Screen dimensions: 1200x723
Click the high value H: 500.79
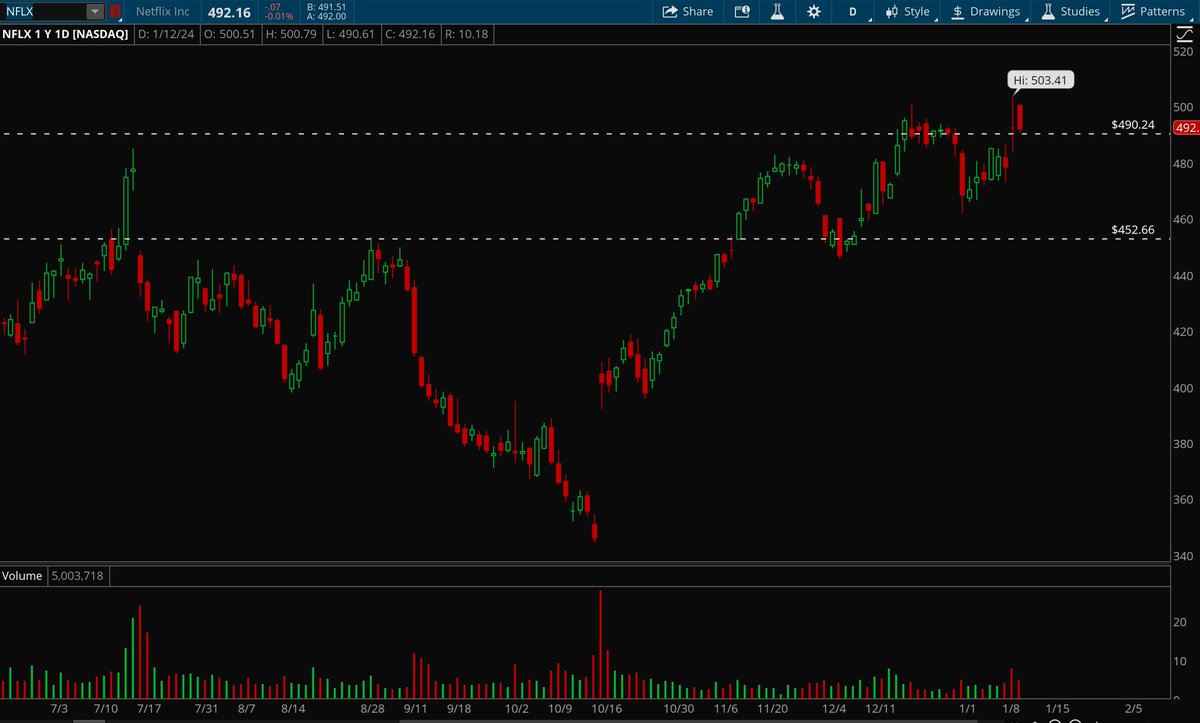point(289,34)
